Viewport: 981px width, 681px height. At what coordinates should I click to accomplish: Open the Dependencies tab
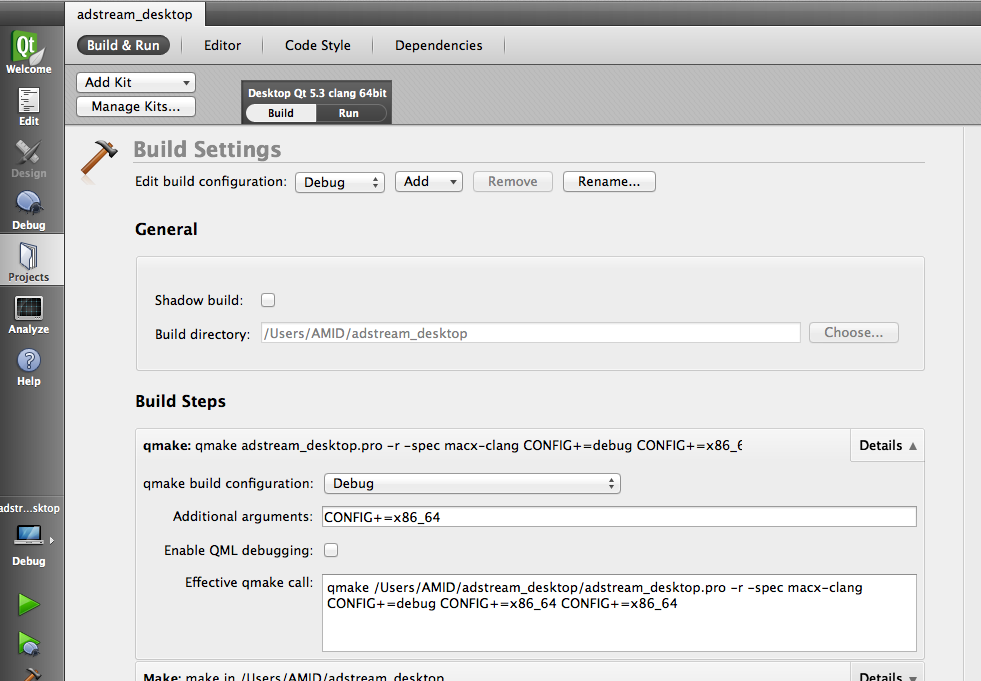pos(439,45)
